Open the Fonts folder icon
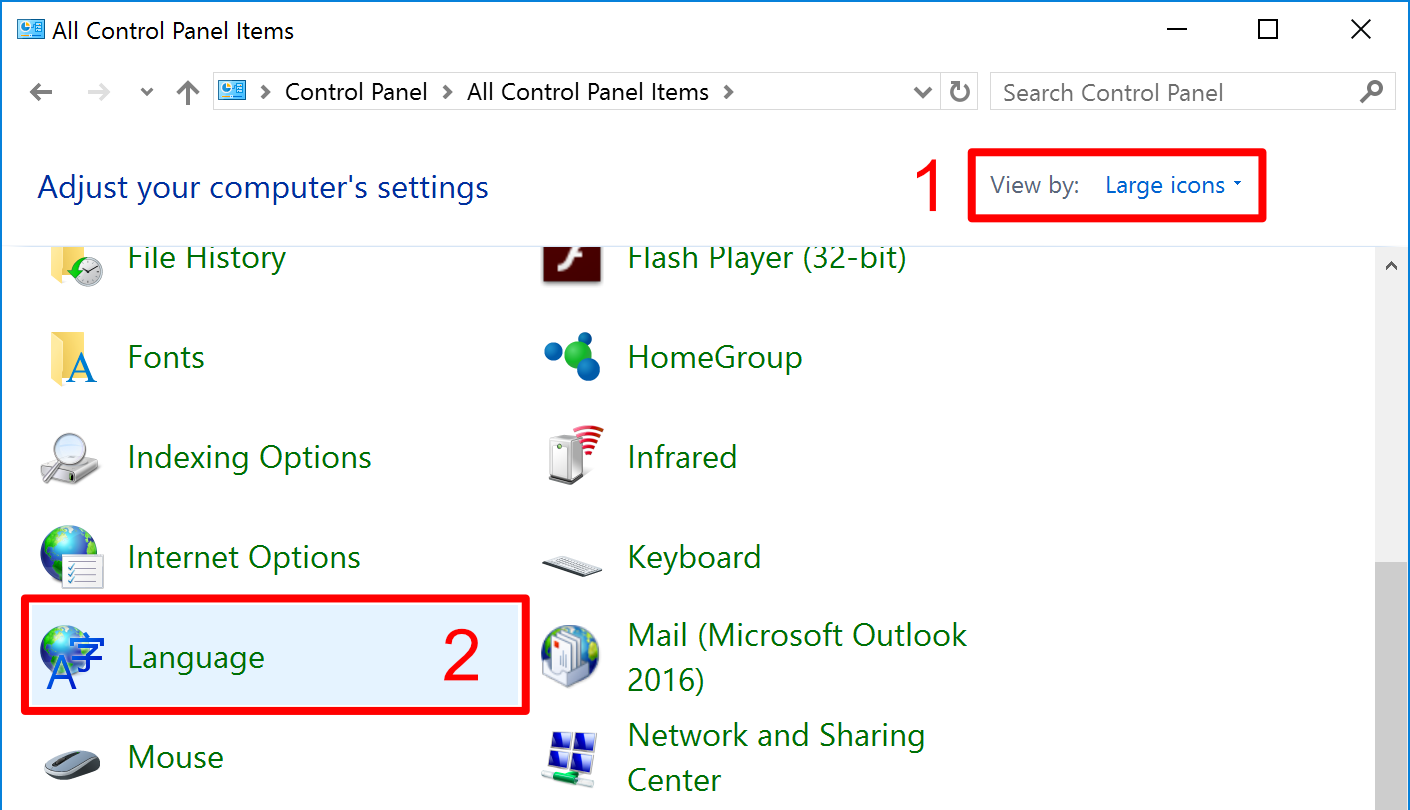The height and width of the screenshot is (810, 1410). pos(72,358)
